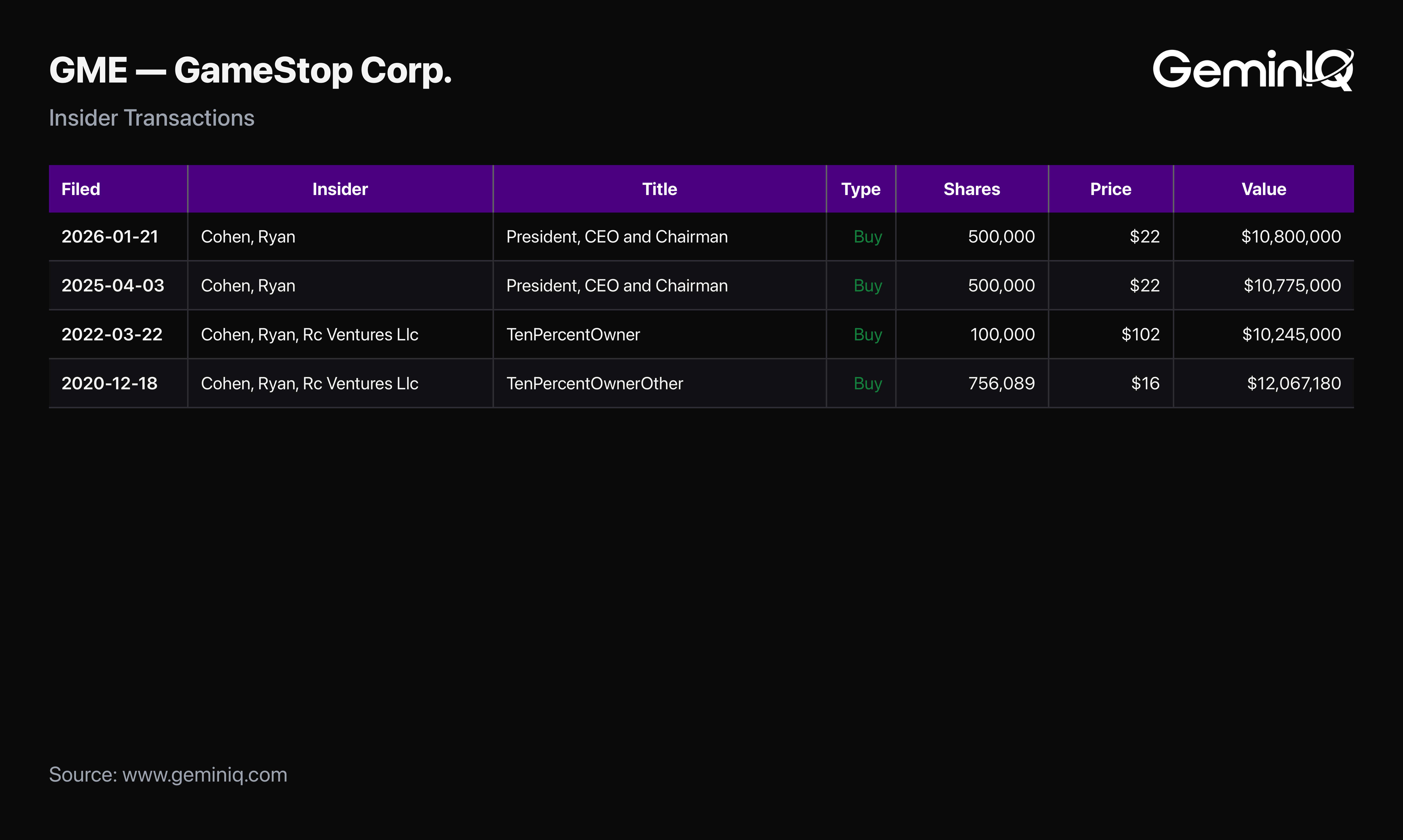Click "Buy" in the 2025-04-03 row

point(868,286)
